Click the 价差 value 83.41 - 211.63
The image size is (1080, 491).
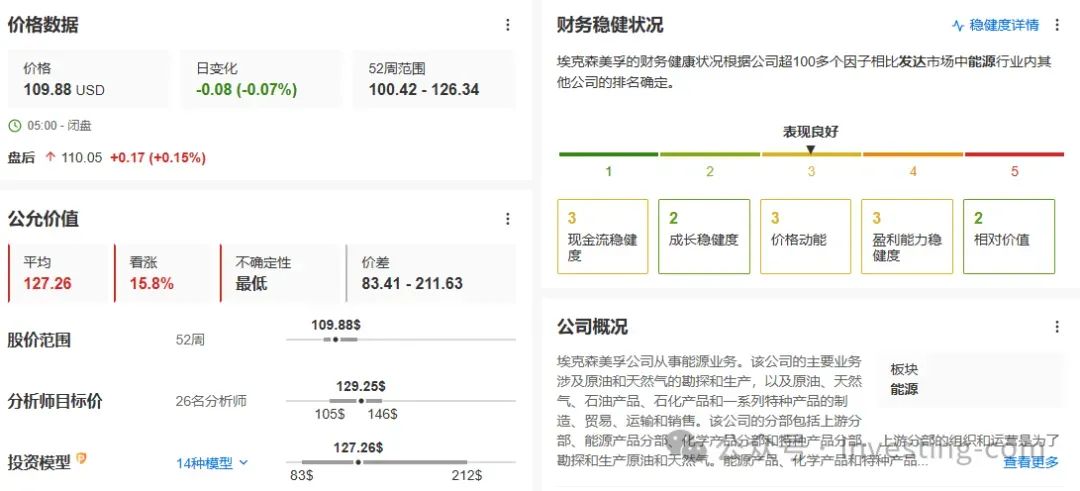412,284
